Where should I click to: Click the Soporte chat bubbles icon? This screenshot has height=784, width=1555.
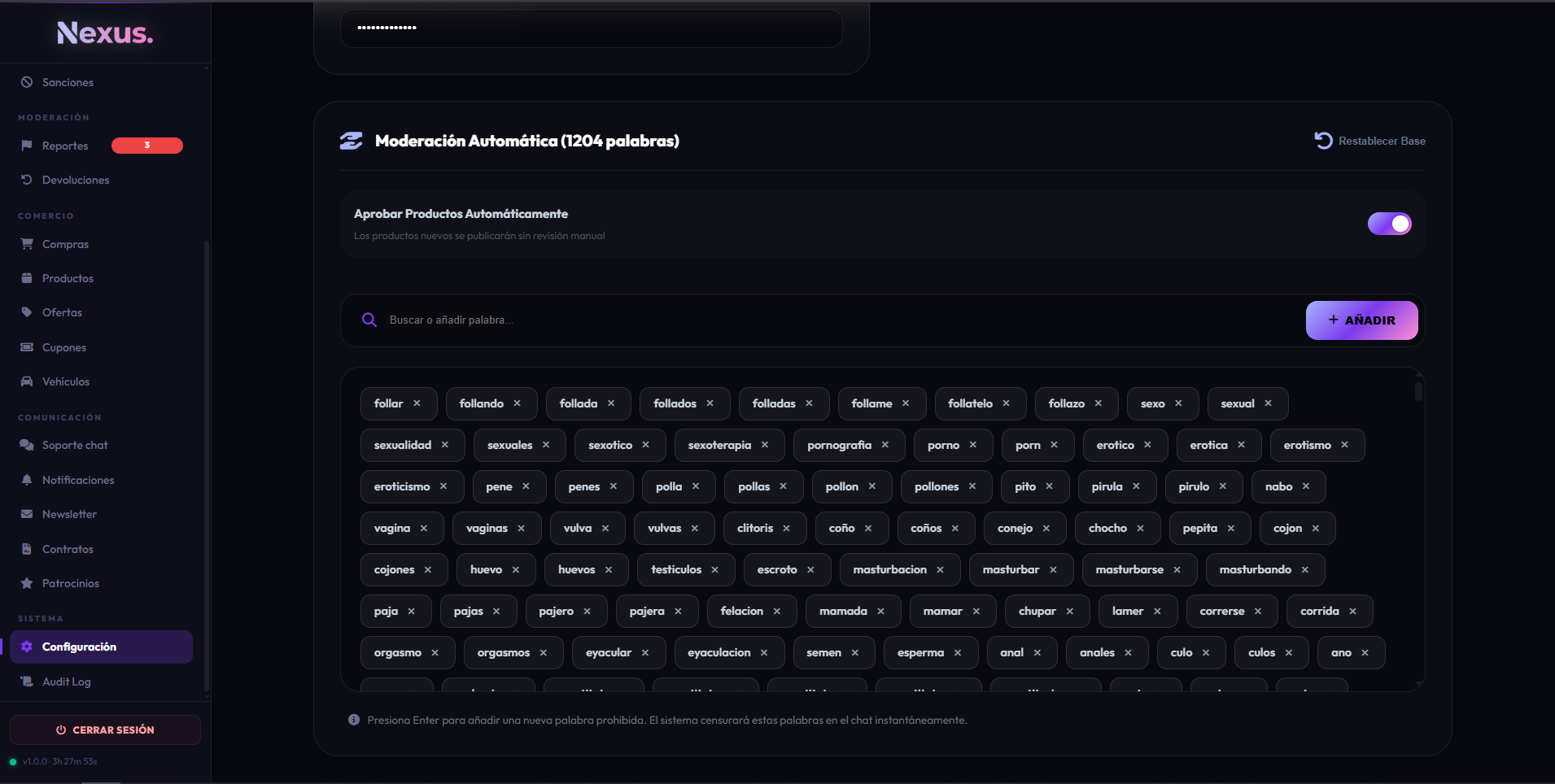pyautogui.click(x=27, y=445)
